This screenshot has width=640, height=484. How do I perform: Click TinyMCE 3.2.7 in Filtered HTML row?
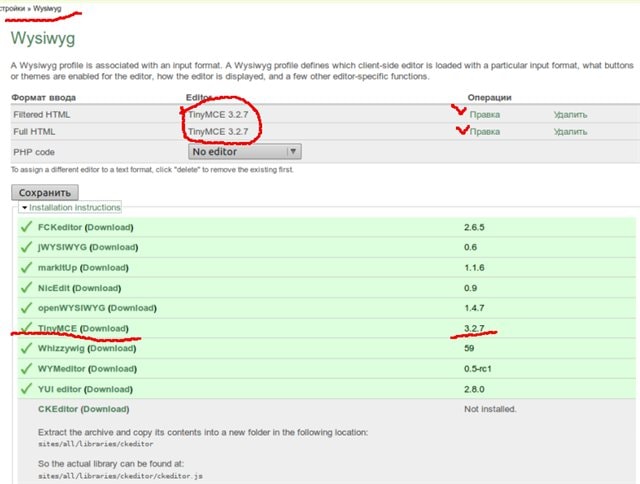coord(218,115)
